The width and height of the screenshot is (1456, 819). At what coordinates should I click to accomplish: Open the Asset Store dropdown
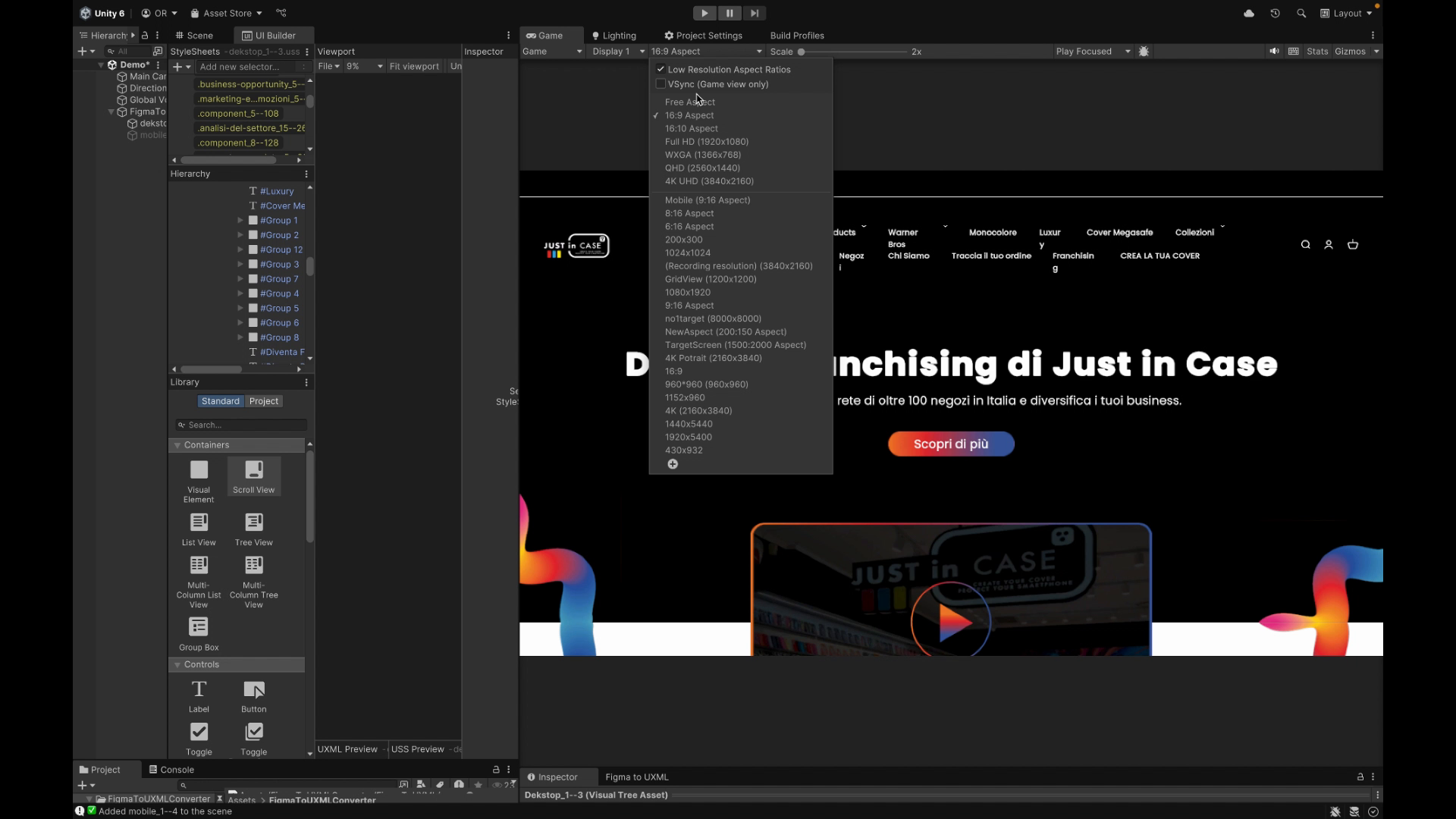pyautogui.click(x=226, y=13)
